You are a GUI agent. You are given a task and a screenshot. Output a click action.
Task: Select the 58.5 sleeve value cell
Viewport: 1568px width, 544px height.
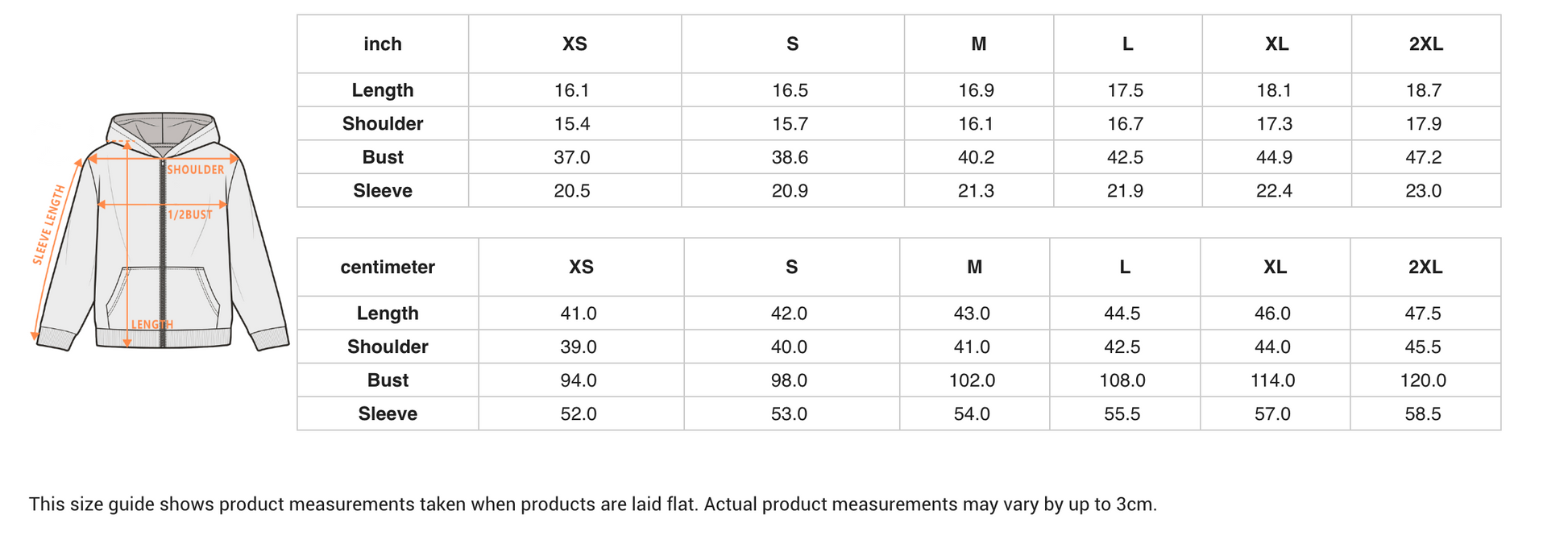[1423, 414]
